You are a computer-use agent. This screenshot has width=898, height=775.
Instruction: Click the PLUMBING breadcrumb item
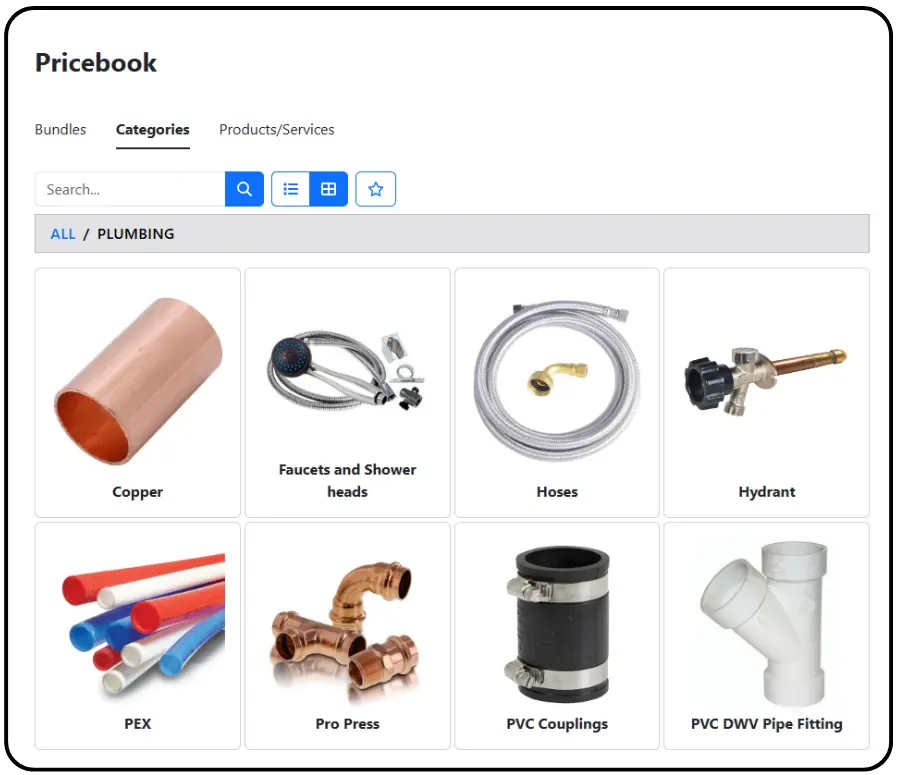(136, 234)
